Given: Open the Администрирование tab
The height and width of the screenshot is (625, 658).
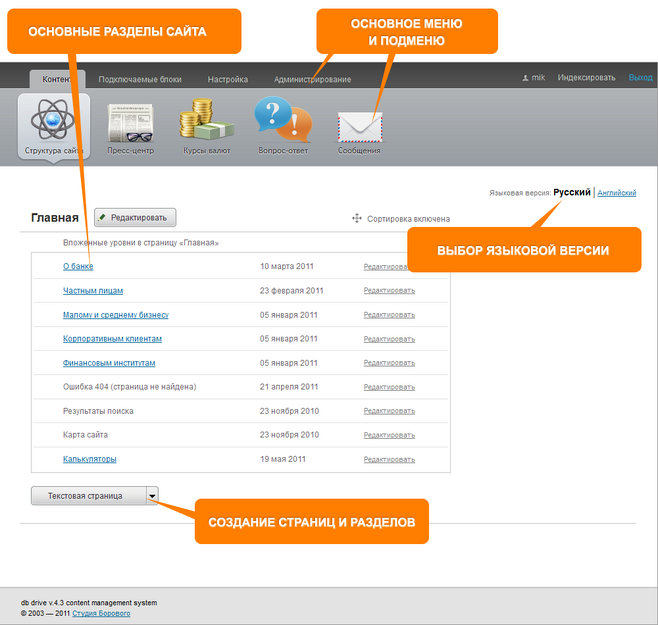Looking at the screenshot, I should pos(313,79).
